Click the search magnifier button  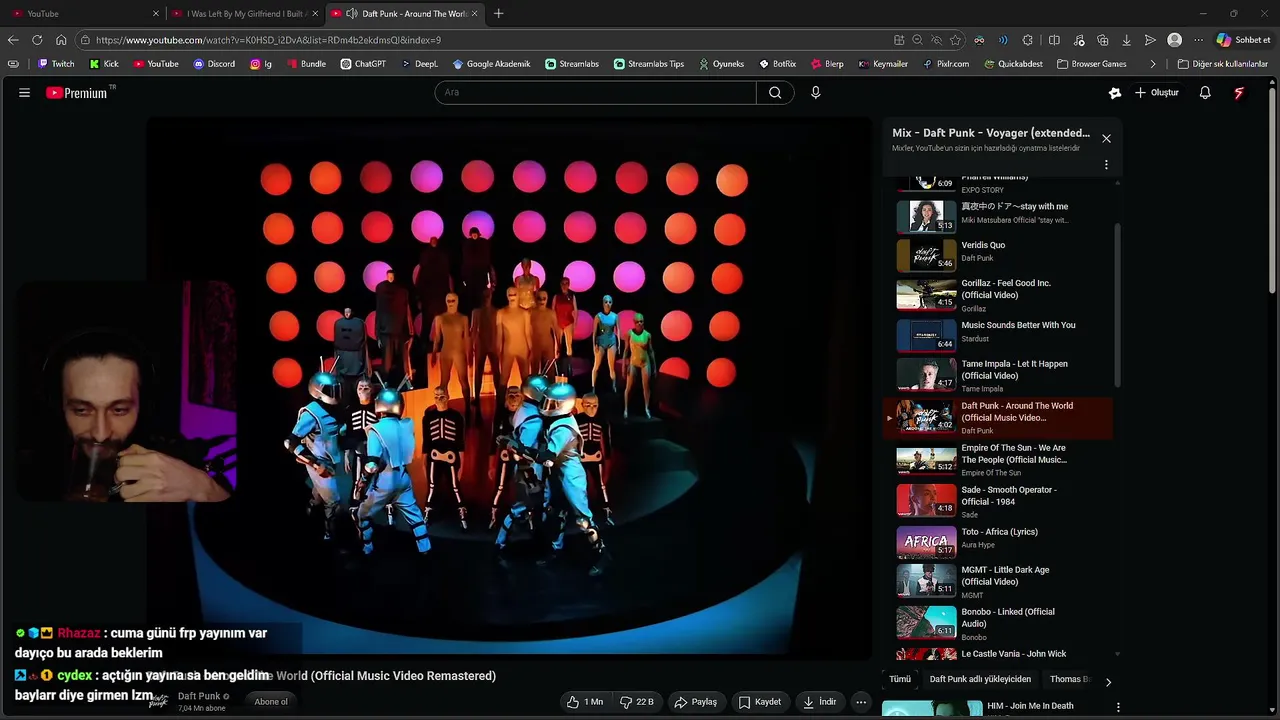coord(775,93)
